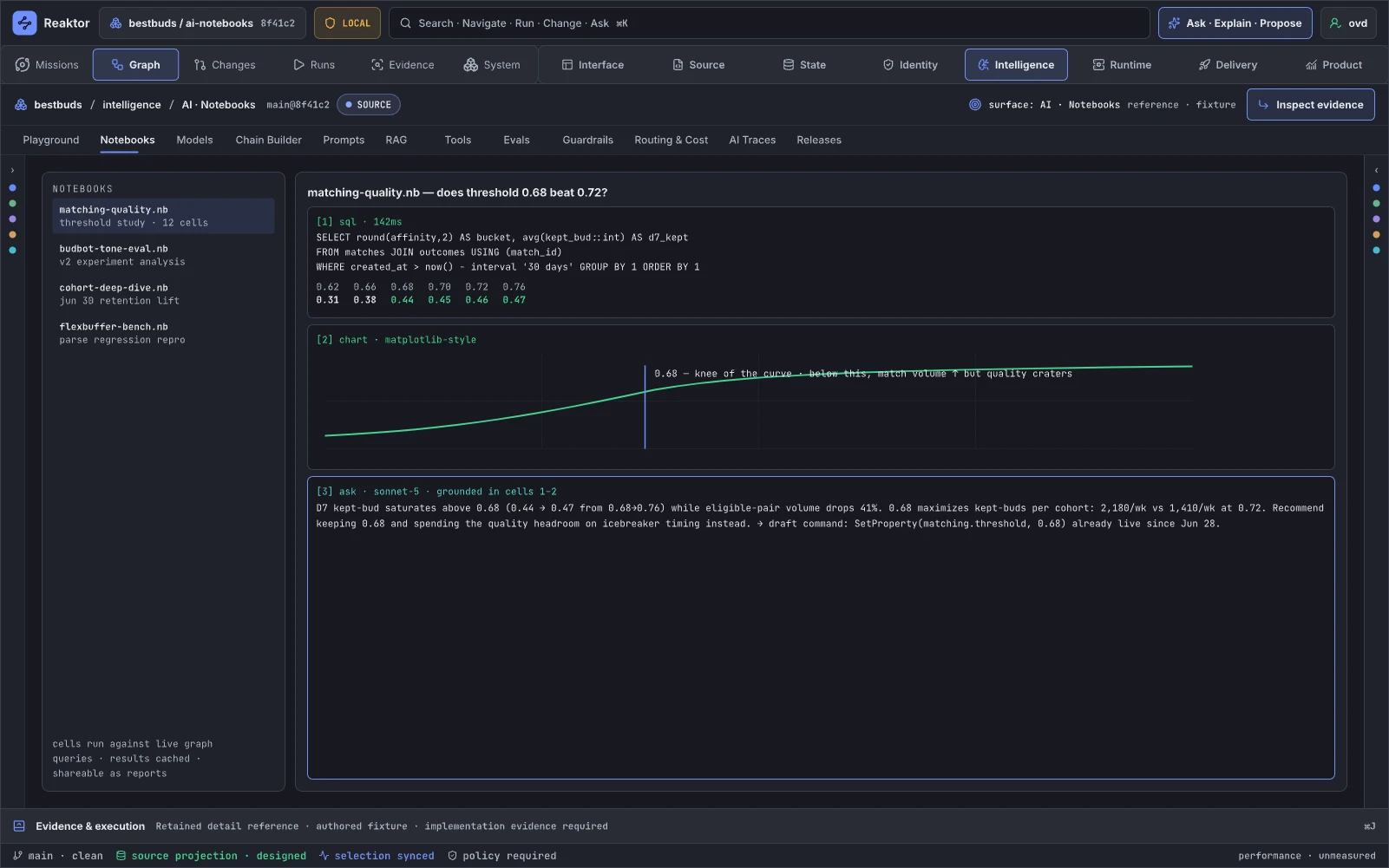Select the matching-quality.nb notebook
Image resolution: width=1389 pixels, height=868 pixels.
coord(163,216)
